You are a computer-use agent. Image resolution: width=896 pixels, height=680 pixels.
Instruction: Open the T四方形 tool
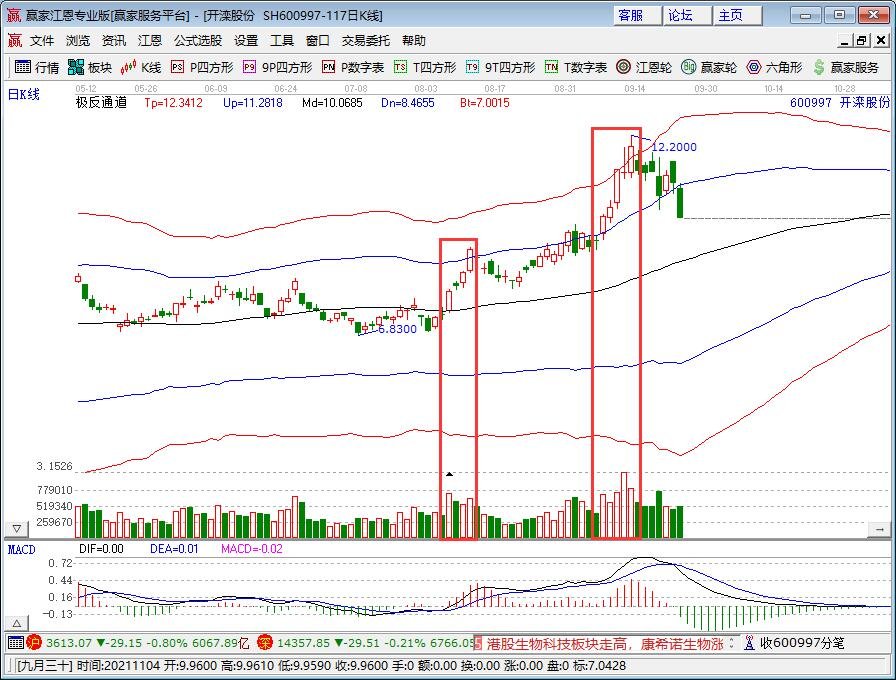click(x=425, y=67)
